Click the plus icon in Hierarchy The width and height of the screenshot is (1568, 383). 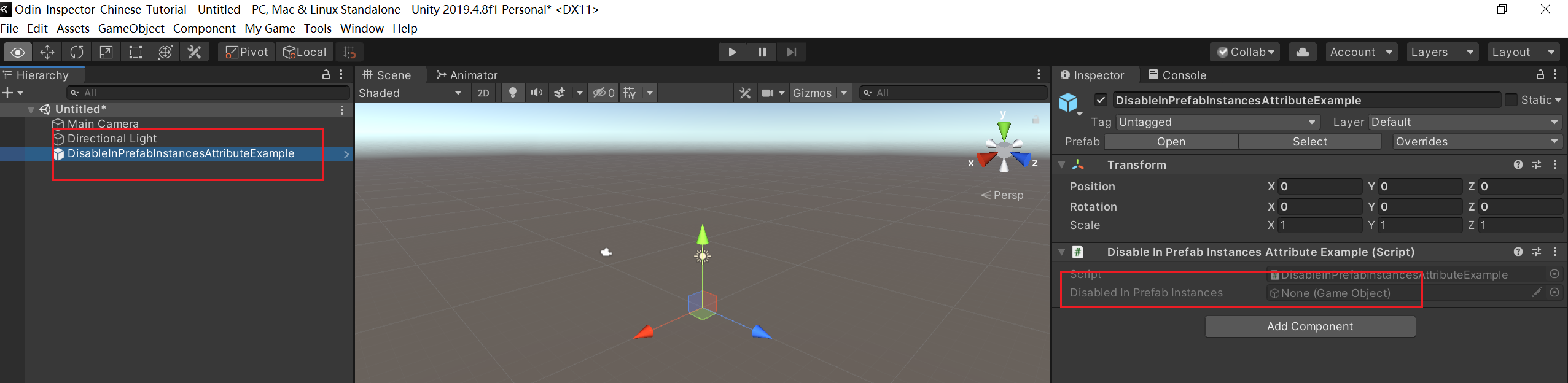(7, 93)
